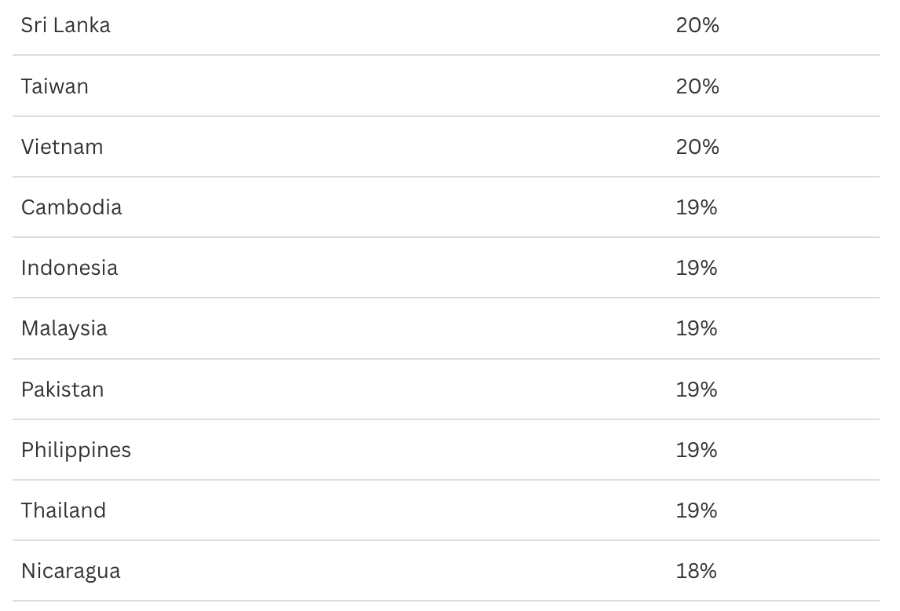Click Vietnam's 20% percentage
This screenshot has height=611, width=900.
coord(697,147)
